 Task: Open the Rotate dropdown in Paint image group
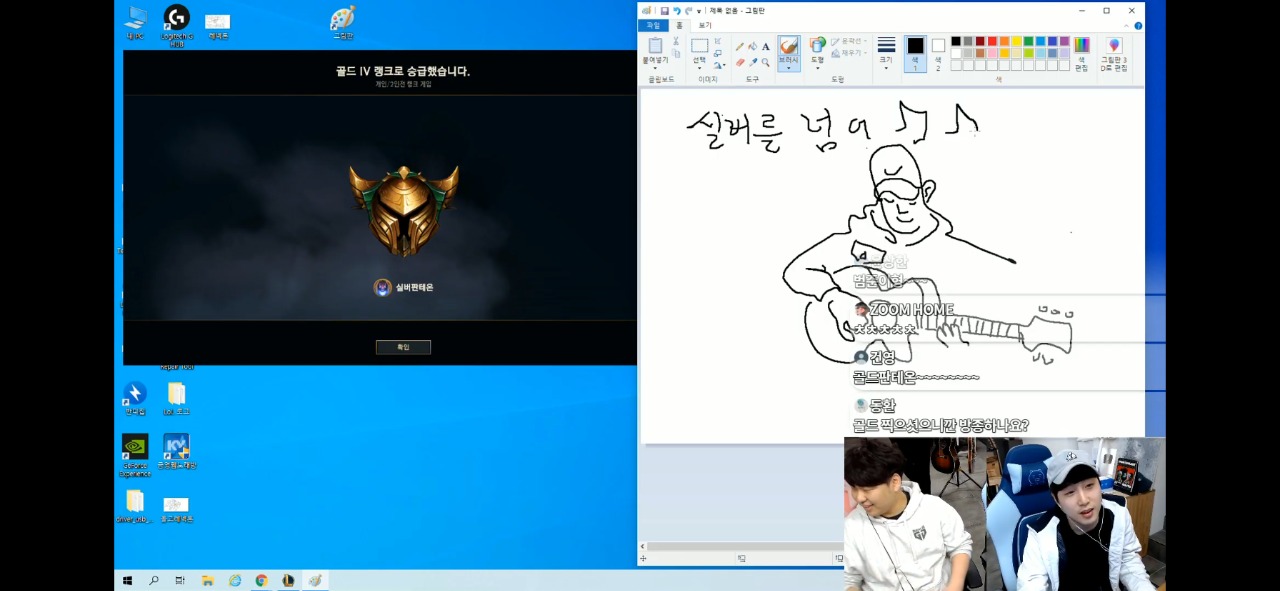click(x=719, y=65)
